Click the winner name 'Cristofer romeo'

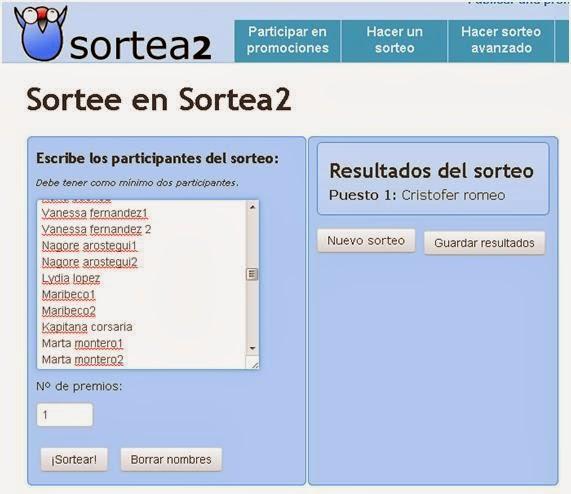coord(453,195)
